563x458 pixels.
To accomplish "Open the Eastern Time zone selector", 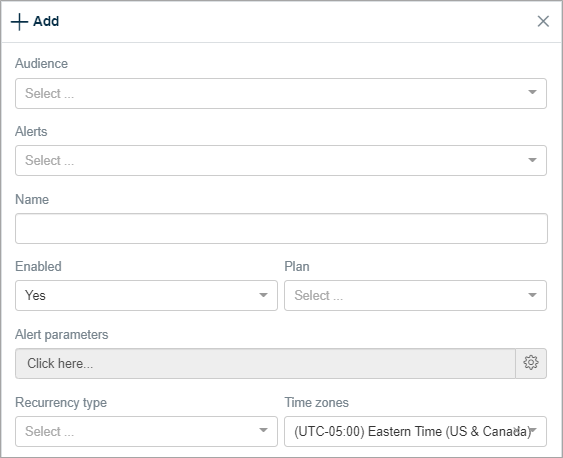I will point(415,431).
